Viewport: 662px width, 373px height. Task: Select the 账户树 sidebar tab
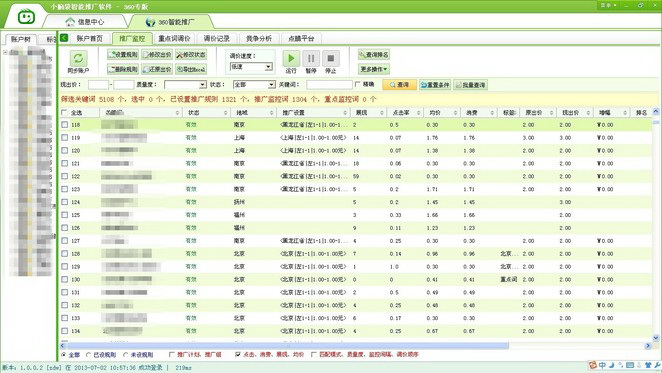(21, 39)
